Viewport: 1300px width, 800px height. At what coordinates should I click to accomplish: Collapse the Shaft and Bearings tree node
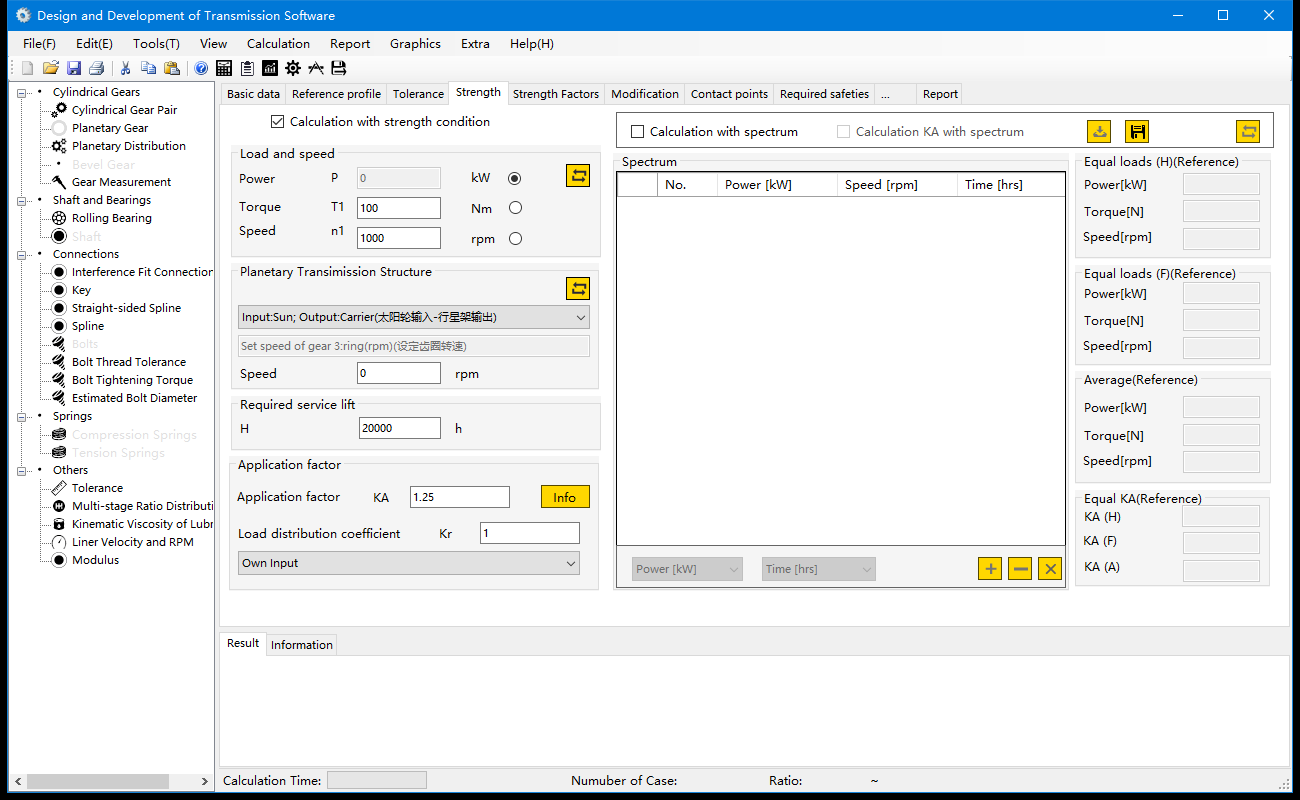[x=22, y=200]
